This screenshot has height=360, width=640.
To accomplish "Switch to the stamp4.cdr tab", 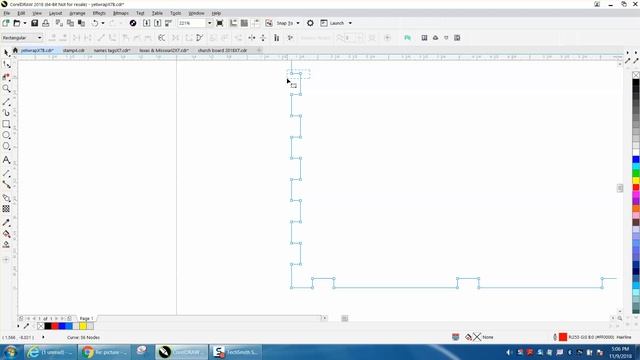I will [74, 51].
